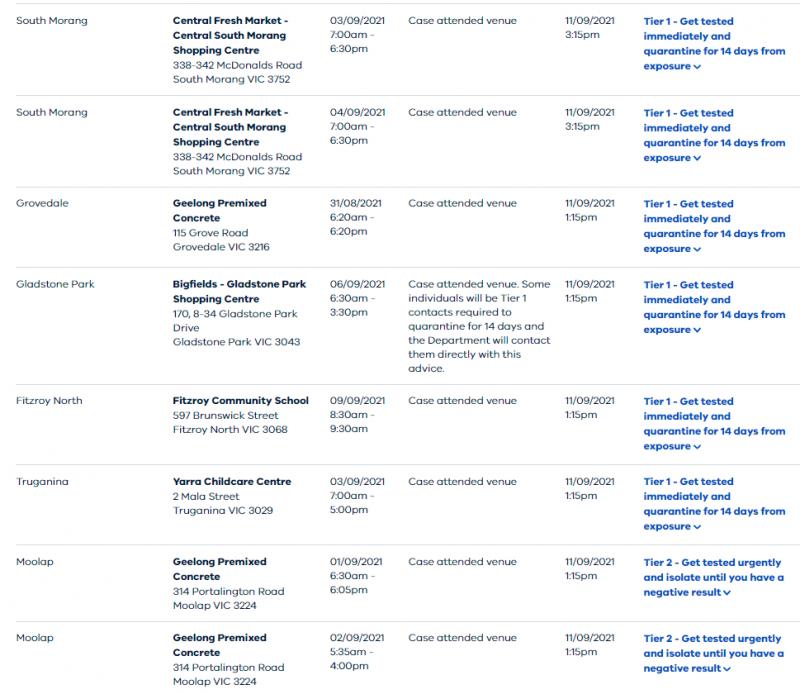Expand Tier 1 advice for 04/09/2021 South Morang row
Image resolution: width=800 pixels, height=694 pixels.
coord(714,135)
